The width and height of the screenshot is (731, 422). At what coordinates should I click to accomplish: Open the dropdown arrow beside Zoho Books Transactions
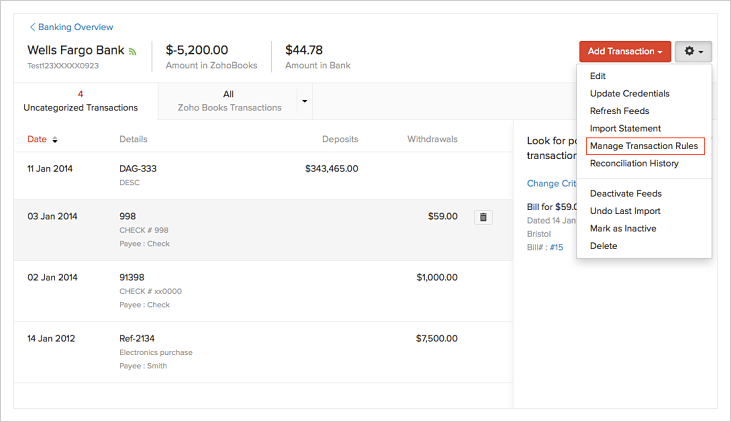304,101
